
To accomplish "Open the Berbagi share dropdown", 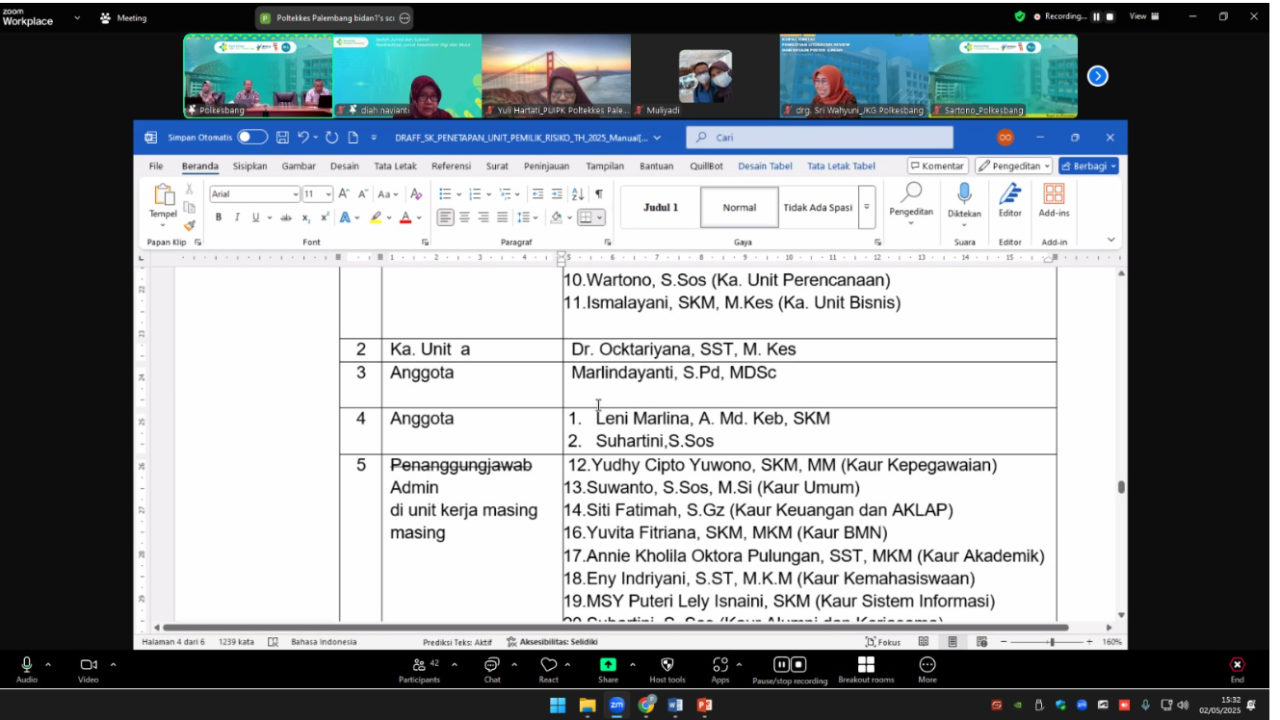I will point(1088,166).
